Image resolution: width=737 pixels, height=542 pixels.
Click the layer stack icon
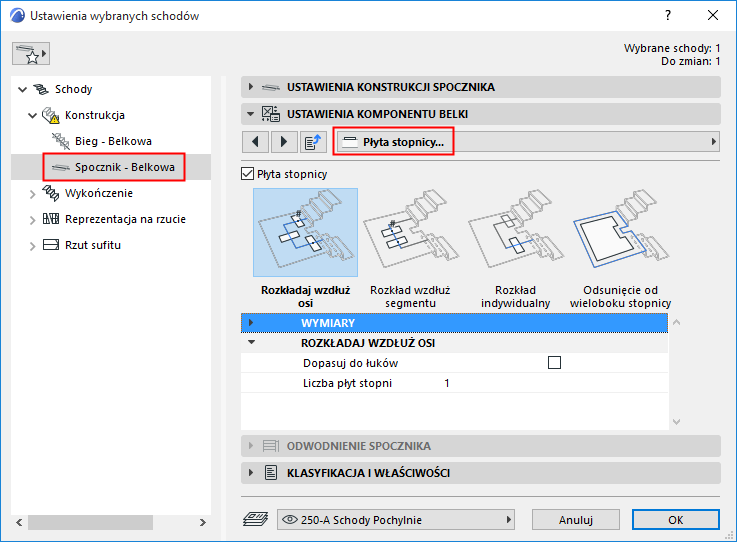256,519
